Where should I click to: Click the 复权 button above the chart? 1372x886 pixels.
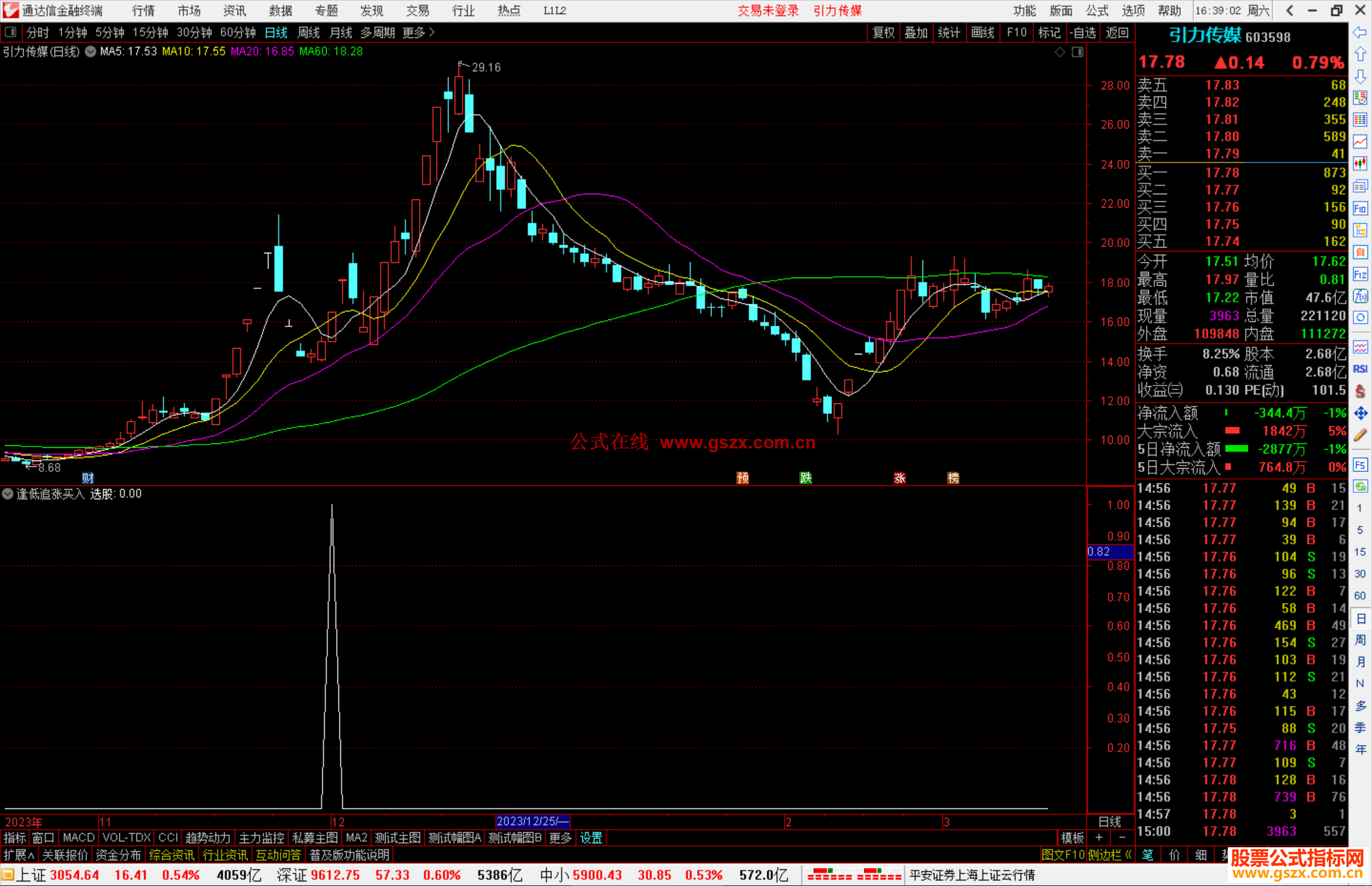tap(883, 32)
